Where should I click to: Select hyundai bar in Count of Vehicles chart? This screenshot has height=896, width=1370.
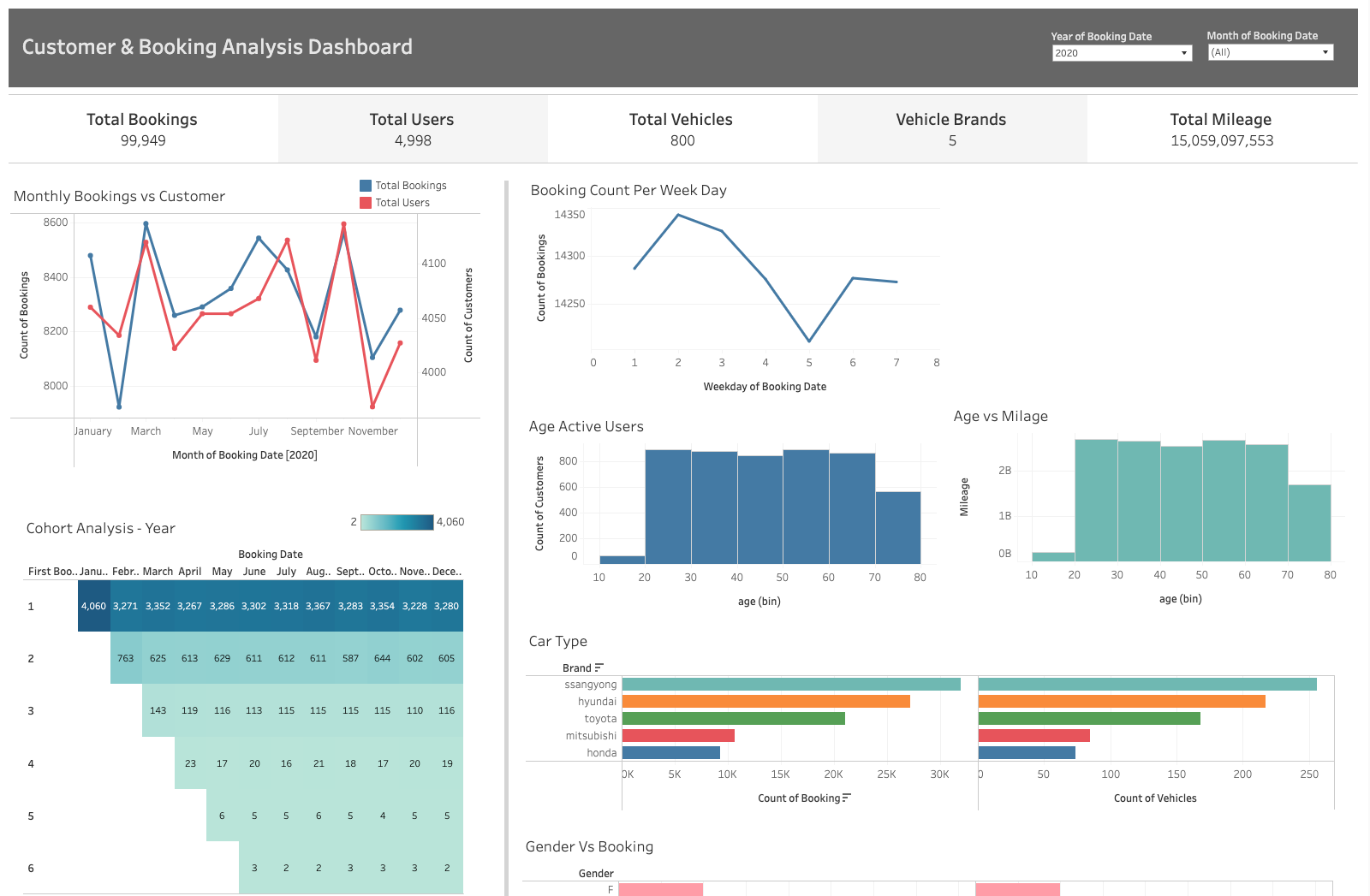1122,702
